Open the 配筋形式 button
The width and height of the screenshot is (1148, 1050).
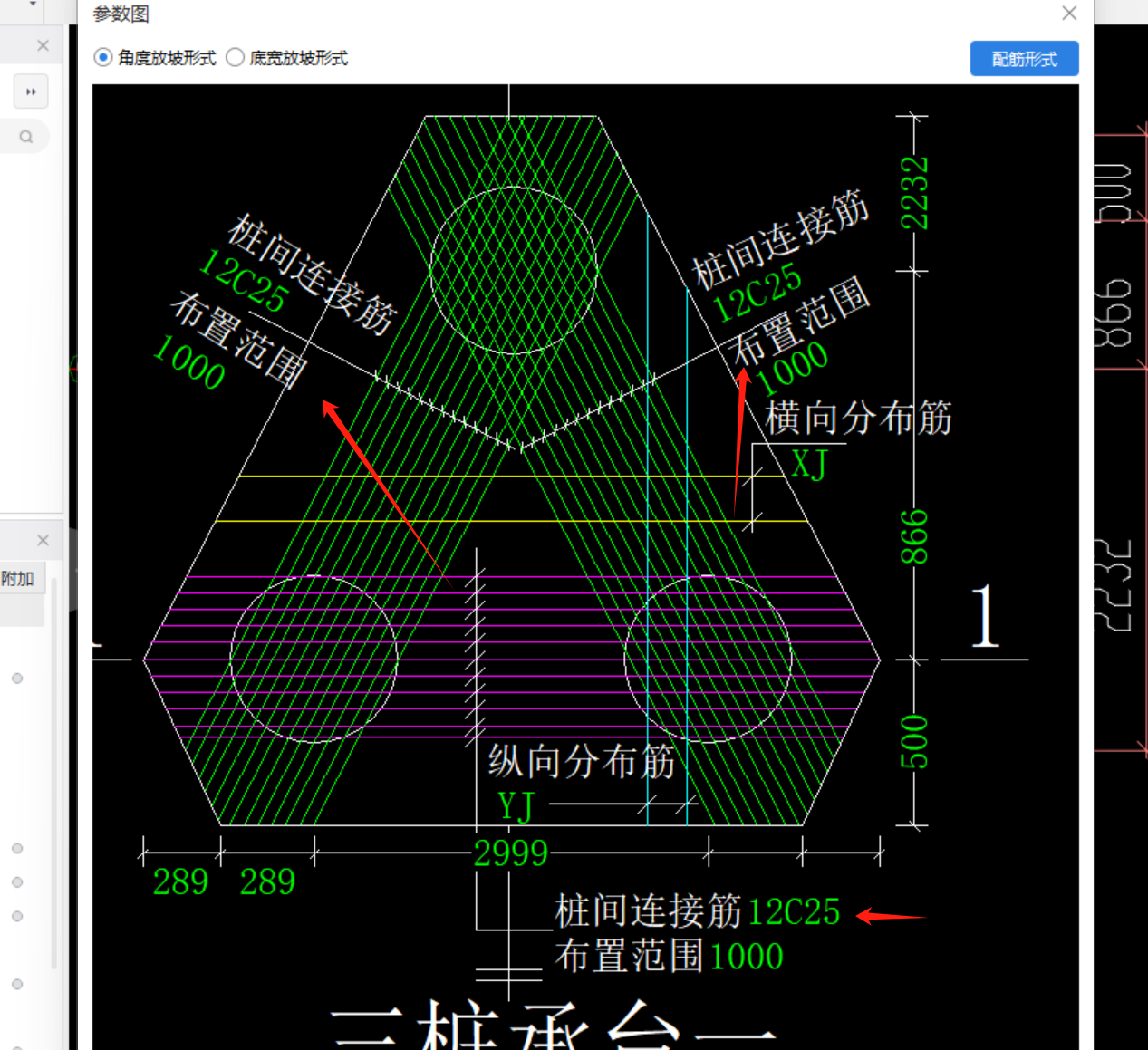click(1024, 59)
